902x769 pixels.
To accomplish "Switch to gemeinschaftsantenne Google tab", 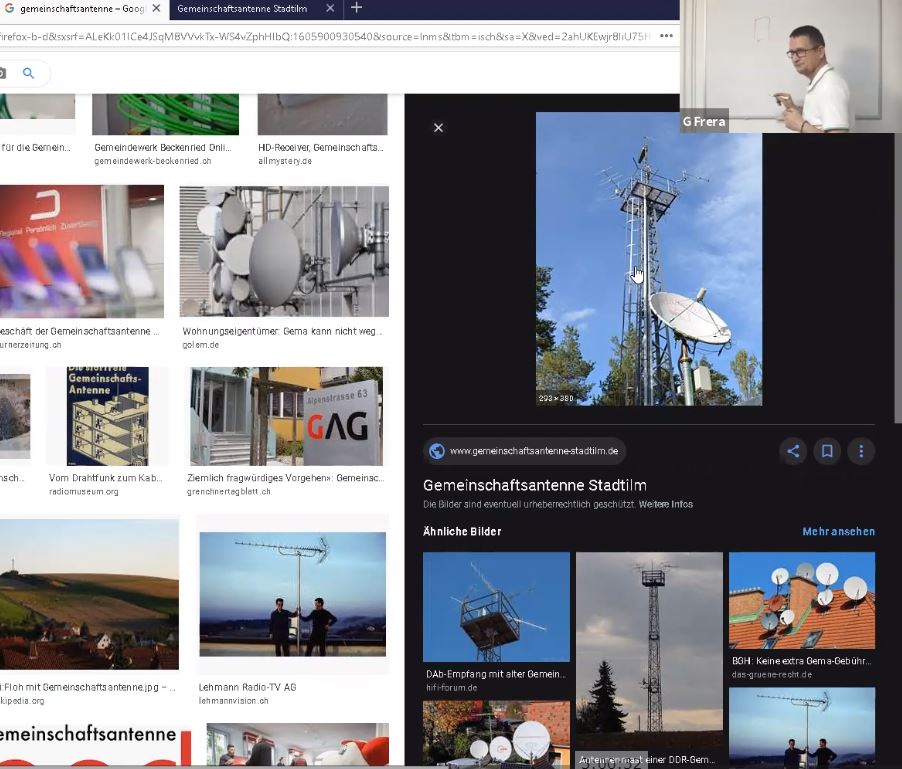I will click(x=83, y=9).
